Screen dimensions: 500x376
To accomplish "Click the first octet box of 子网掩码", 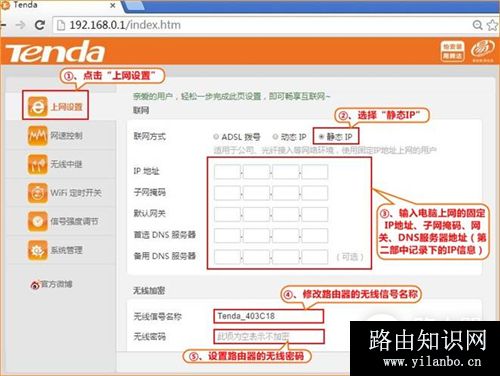I will 227,193.
